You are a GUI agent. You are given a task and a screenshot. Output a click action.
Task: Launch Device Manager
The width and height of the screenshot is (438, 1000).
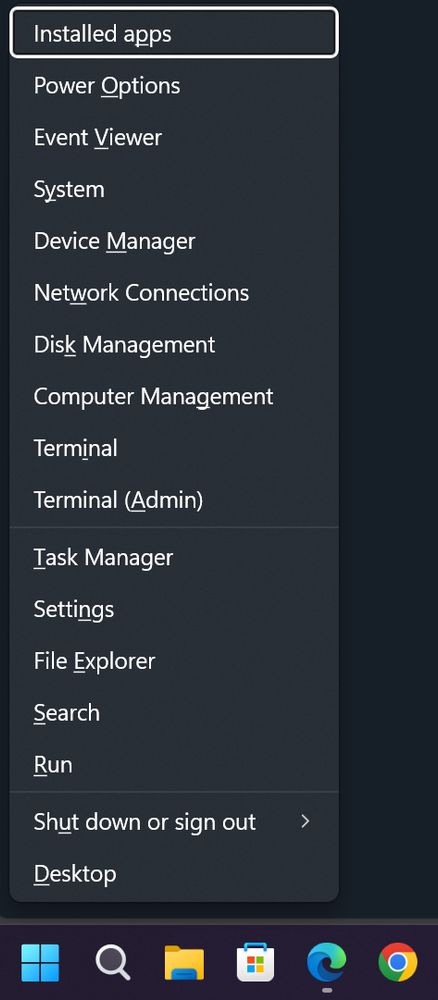coord(174,241)
